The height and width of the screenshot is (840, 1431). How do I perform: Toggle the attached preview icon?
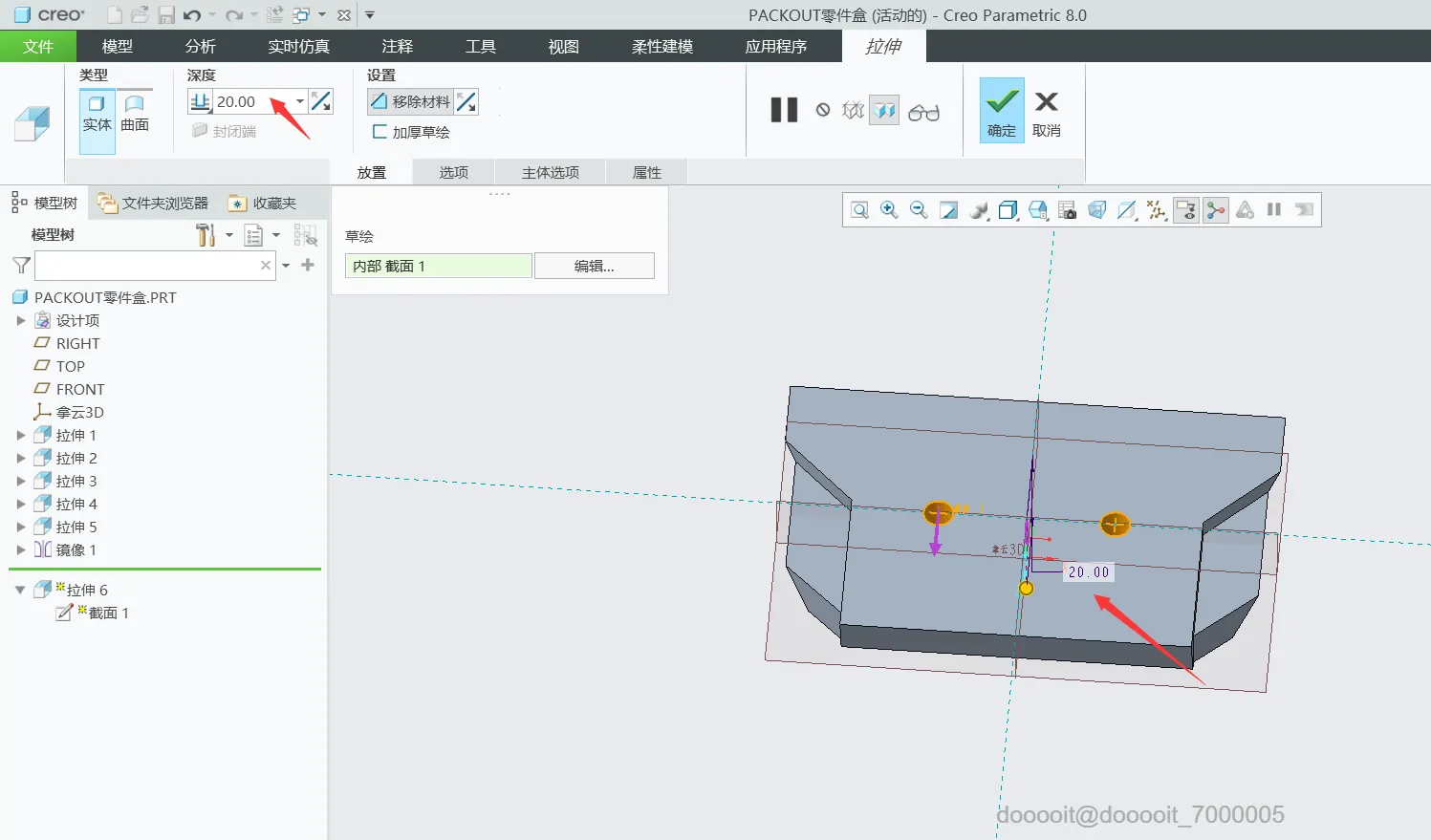tap(884, 111)
